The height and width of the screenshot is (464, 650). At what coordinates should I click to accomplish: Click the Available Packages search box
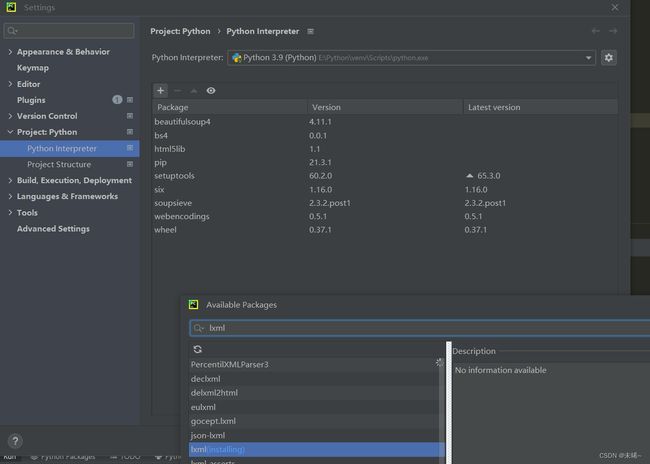pyautogui.click(x=420, y=328)
